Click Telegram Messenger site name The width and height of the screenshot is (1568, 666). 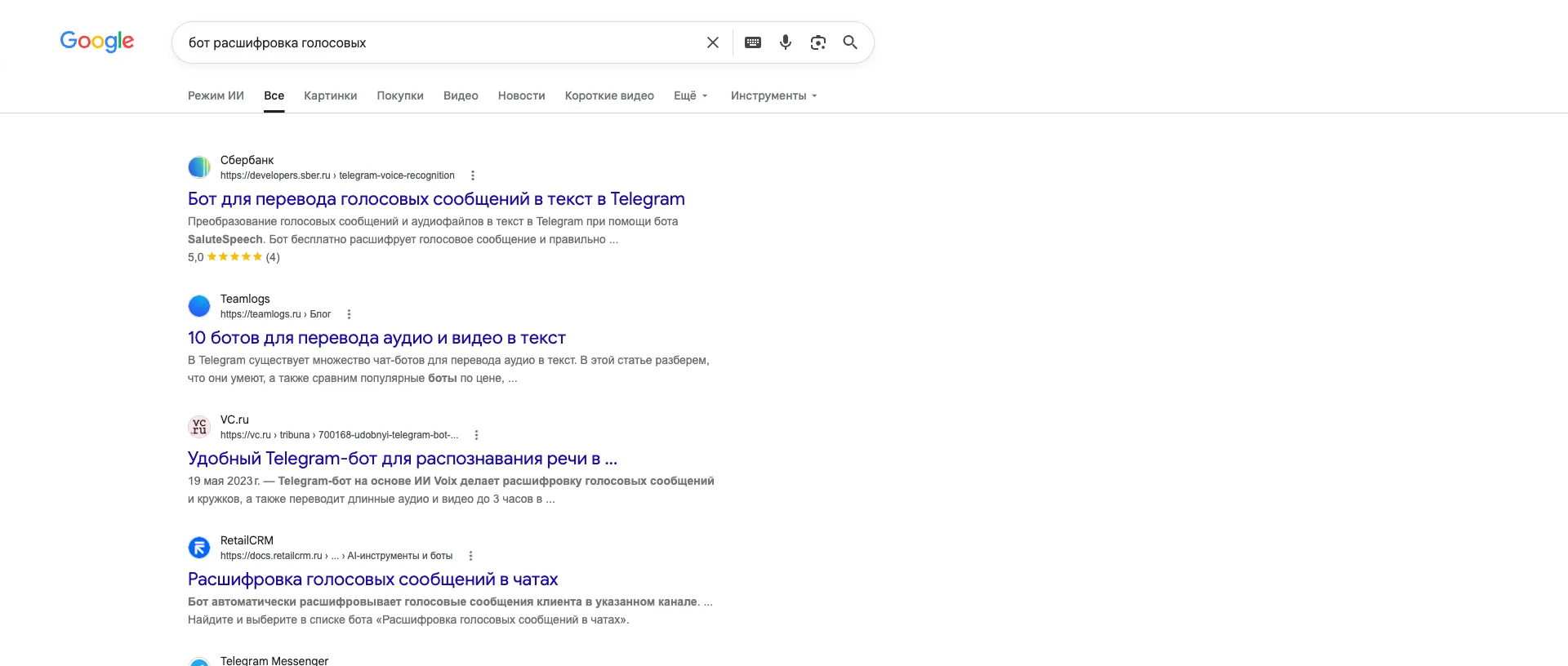(274, 660)
